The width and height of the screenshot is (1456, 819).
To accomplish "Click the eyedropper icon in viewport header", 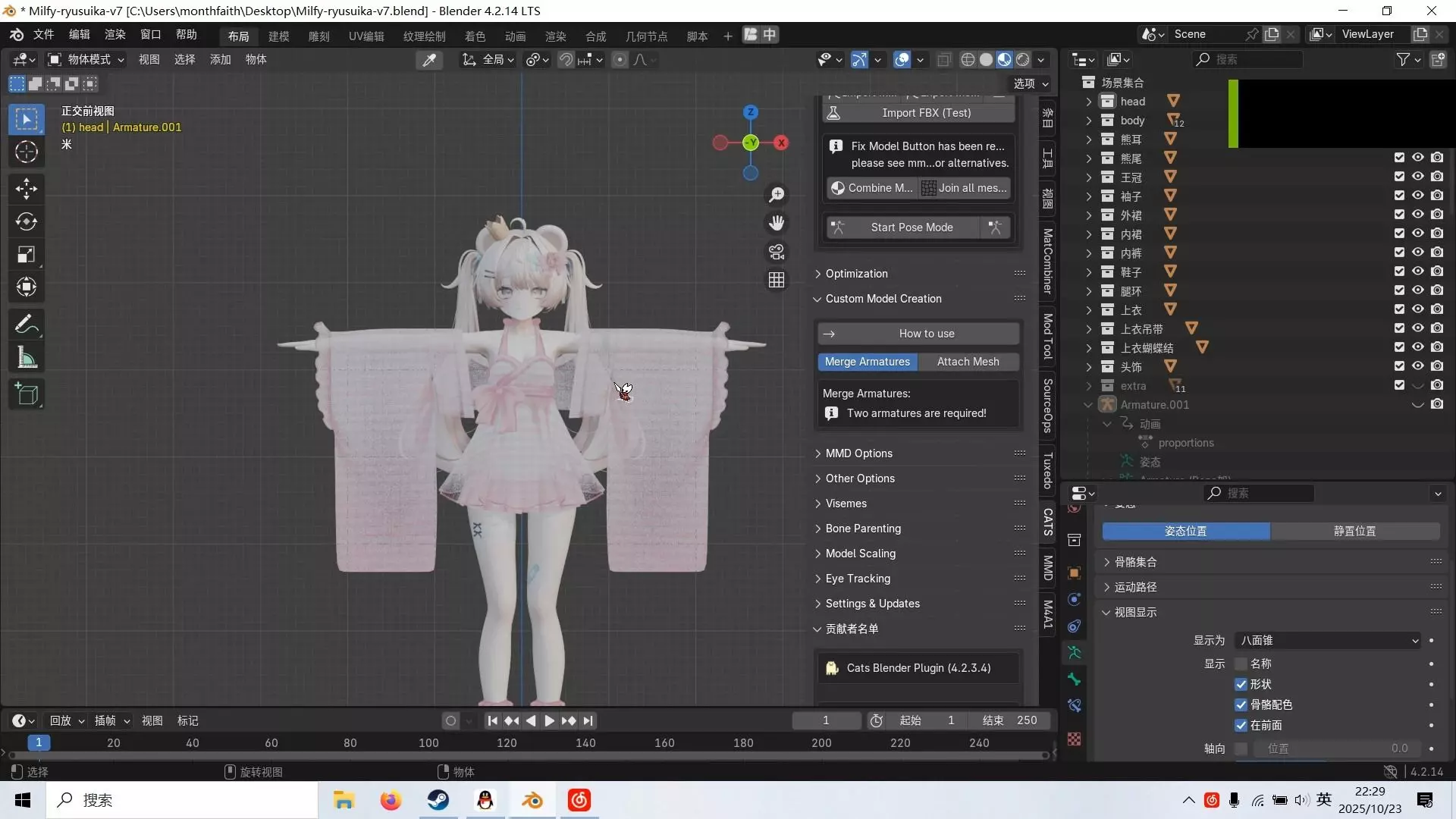I will tap(429, 60).
